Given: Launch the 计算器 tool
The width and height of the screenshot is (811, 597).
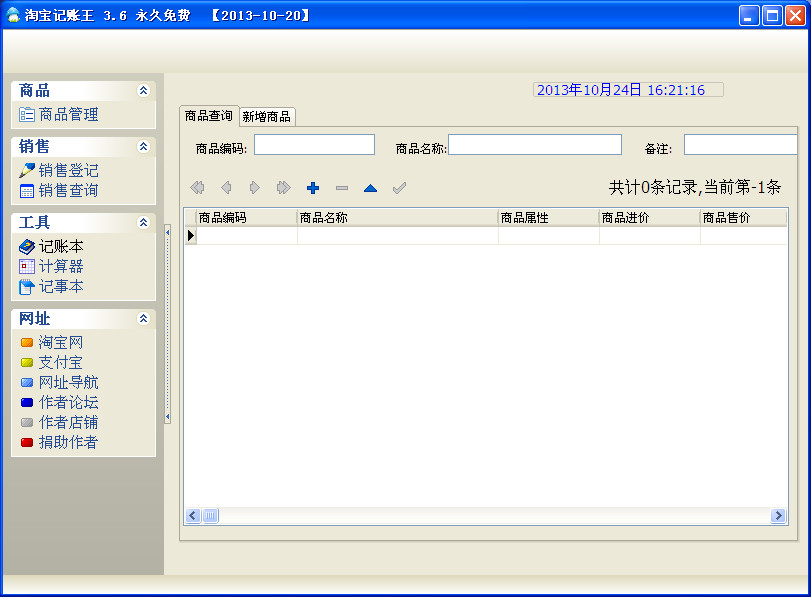Looking at the screenshot, I should 61,266.
